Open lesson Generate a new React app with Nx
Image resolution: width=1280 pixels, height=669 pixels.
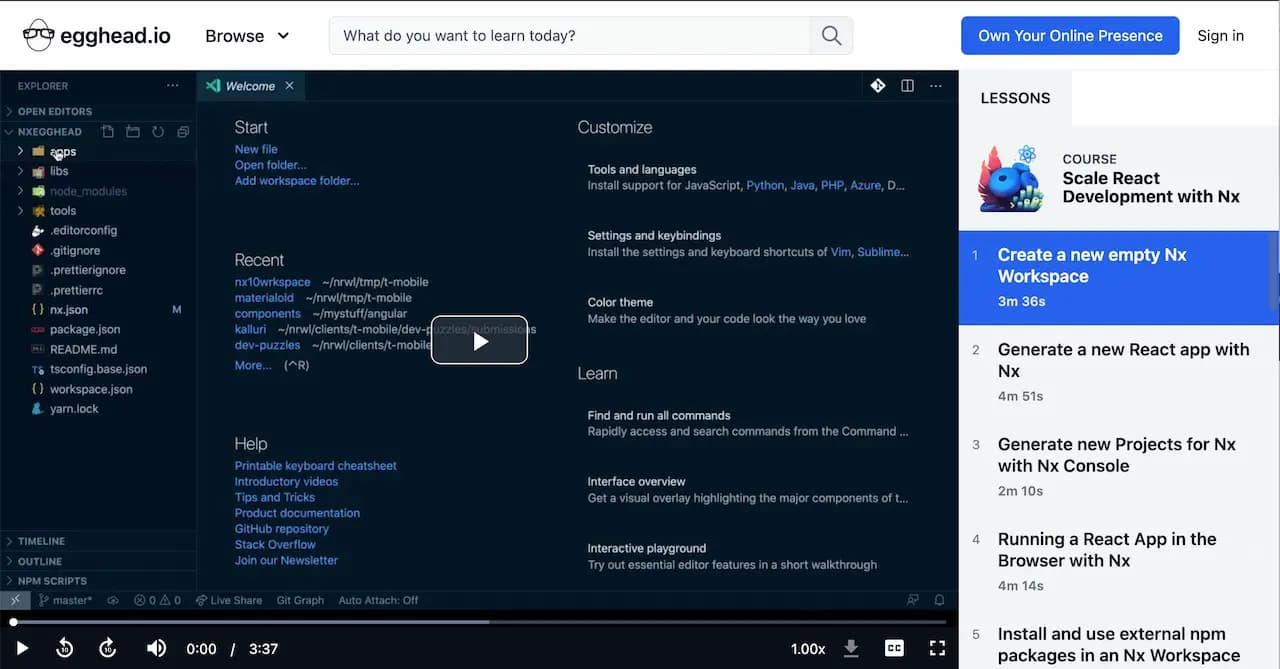tap(1118, 372)
